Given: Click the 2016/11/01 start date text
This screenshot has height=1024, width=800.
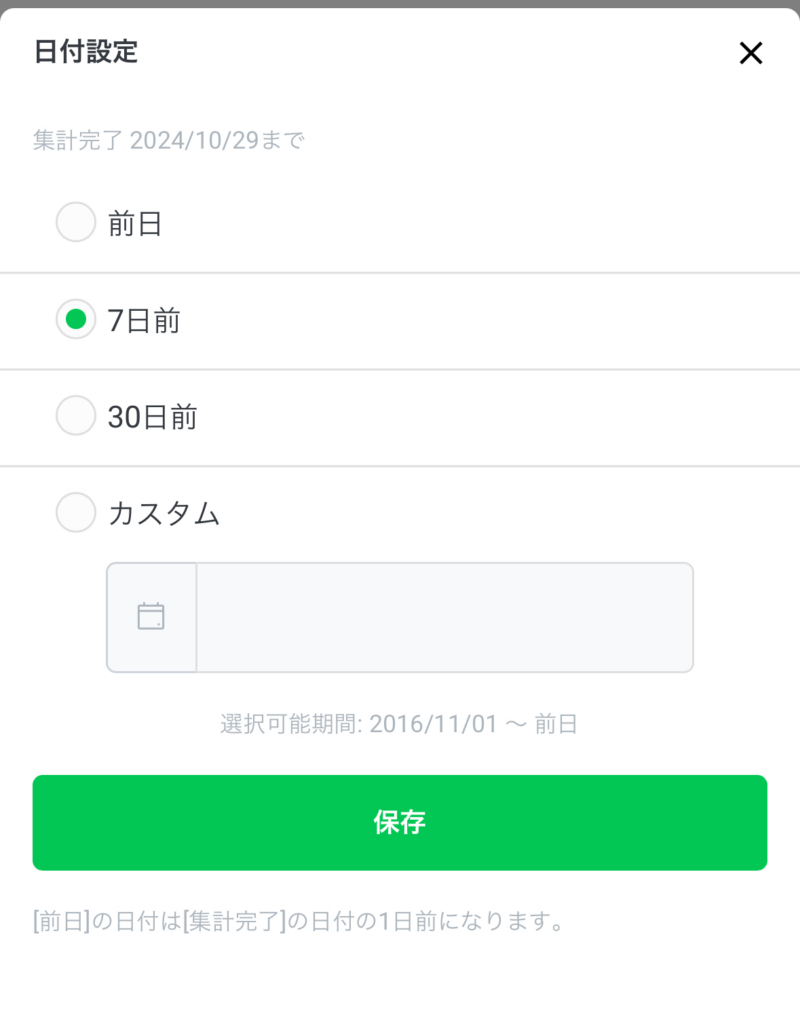Looking at the screenshot, I should pos(434,724).
